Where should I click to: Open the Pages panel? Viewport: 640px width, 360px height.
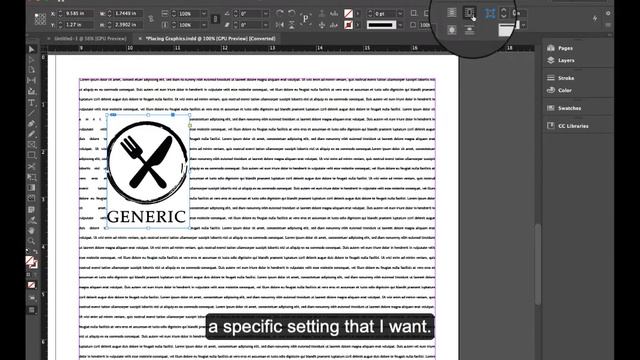coord(560,48)
